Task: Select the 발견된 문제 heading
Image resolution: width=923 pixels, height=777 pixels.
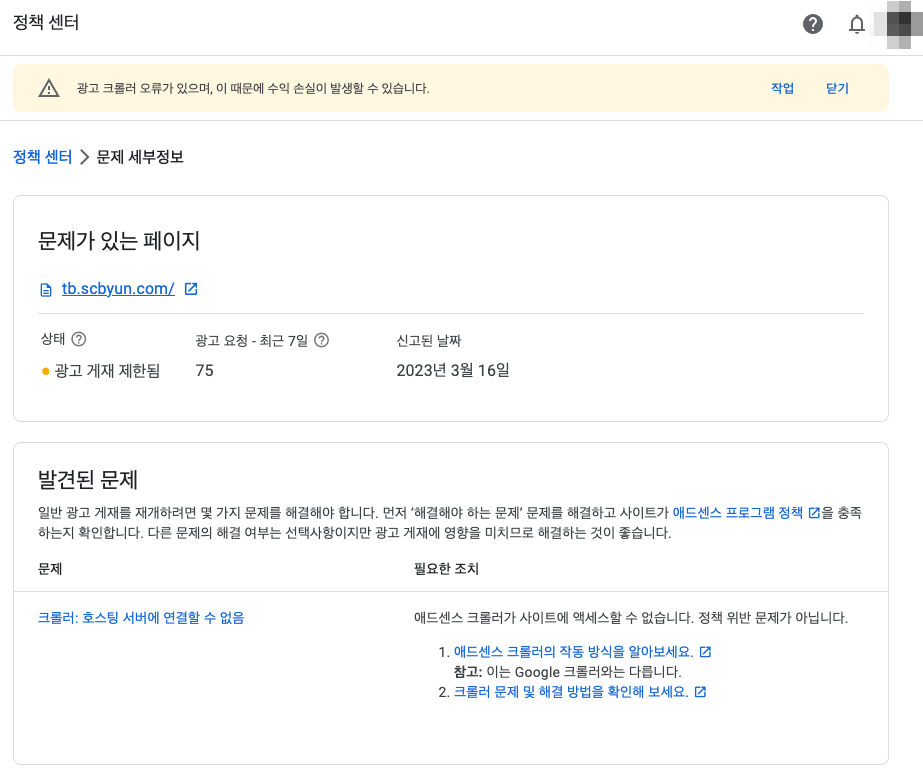Action: (88, 480)
